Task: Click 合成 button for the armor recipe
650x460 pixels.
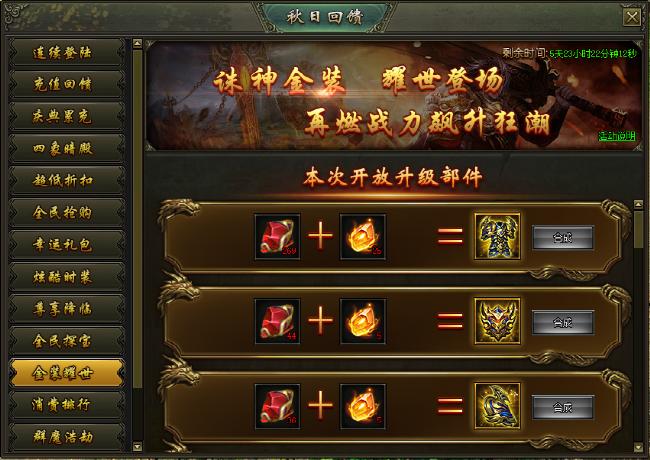Action: (563, 237)
